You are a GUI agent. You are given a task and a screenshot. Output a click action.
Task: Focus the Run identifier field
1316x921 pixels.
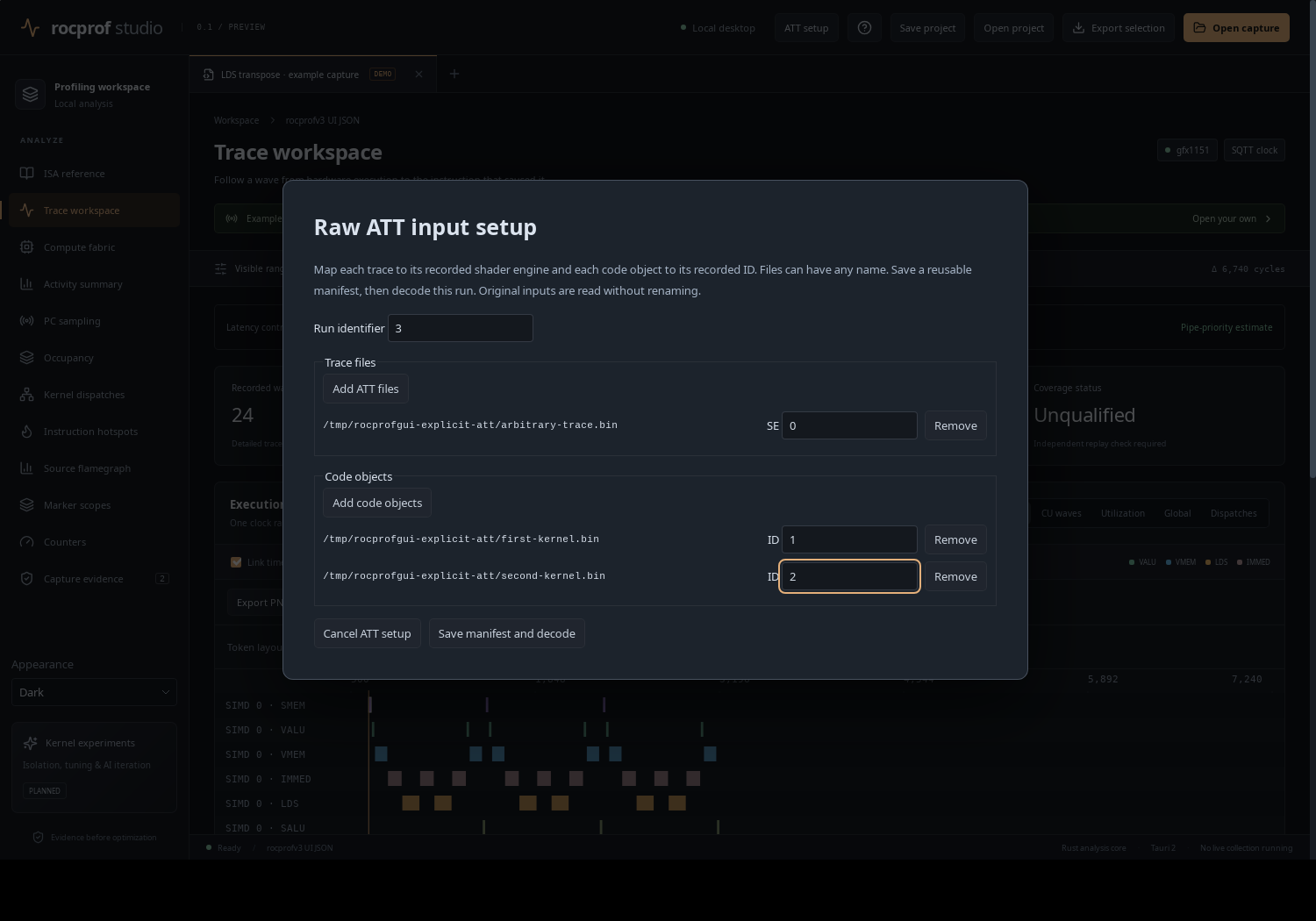[x=461, y=328]
